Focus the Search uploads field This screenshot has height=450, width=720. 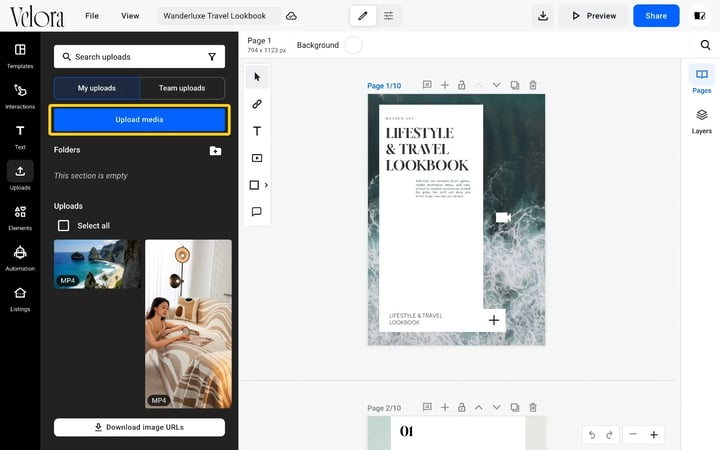139,56
